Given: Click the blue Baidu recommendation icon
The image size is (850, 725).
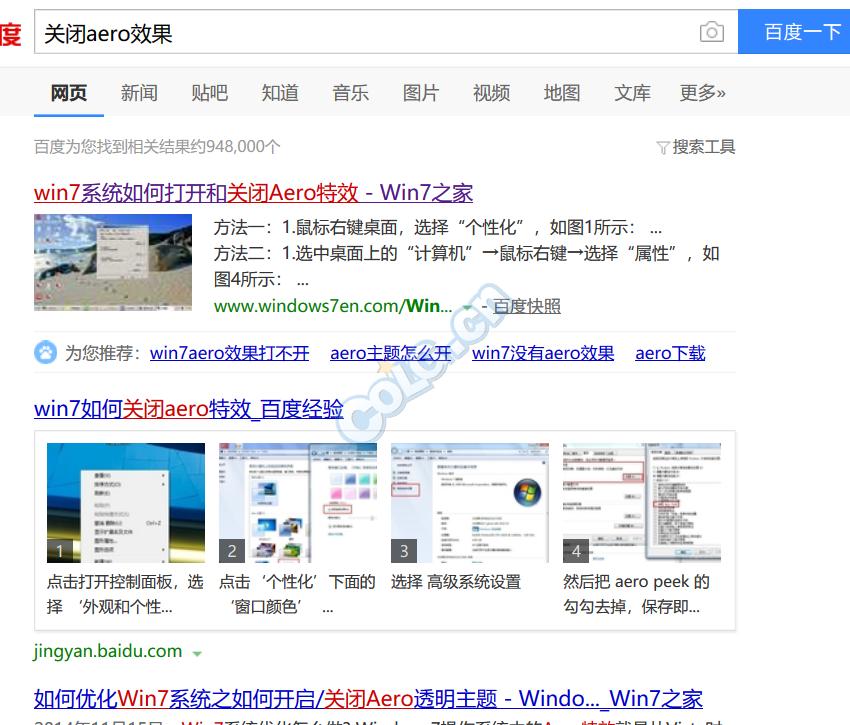Looking at the screenshot, I should [x=44, y=352].
